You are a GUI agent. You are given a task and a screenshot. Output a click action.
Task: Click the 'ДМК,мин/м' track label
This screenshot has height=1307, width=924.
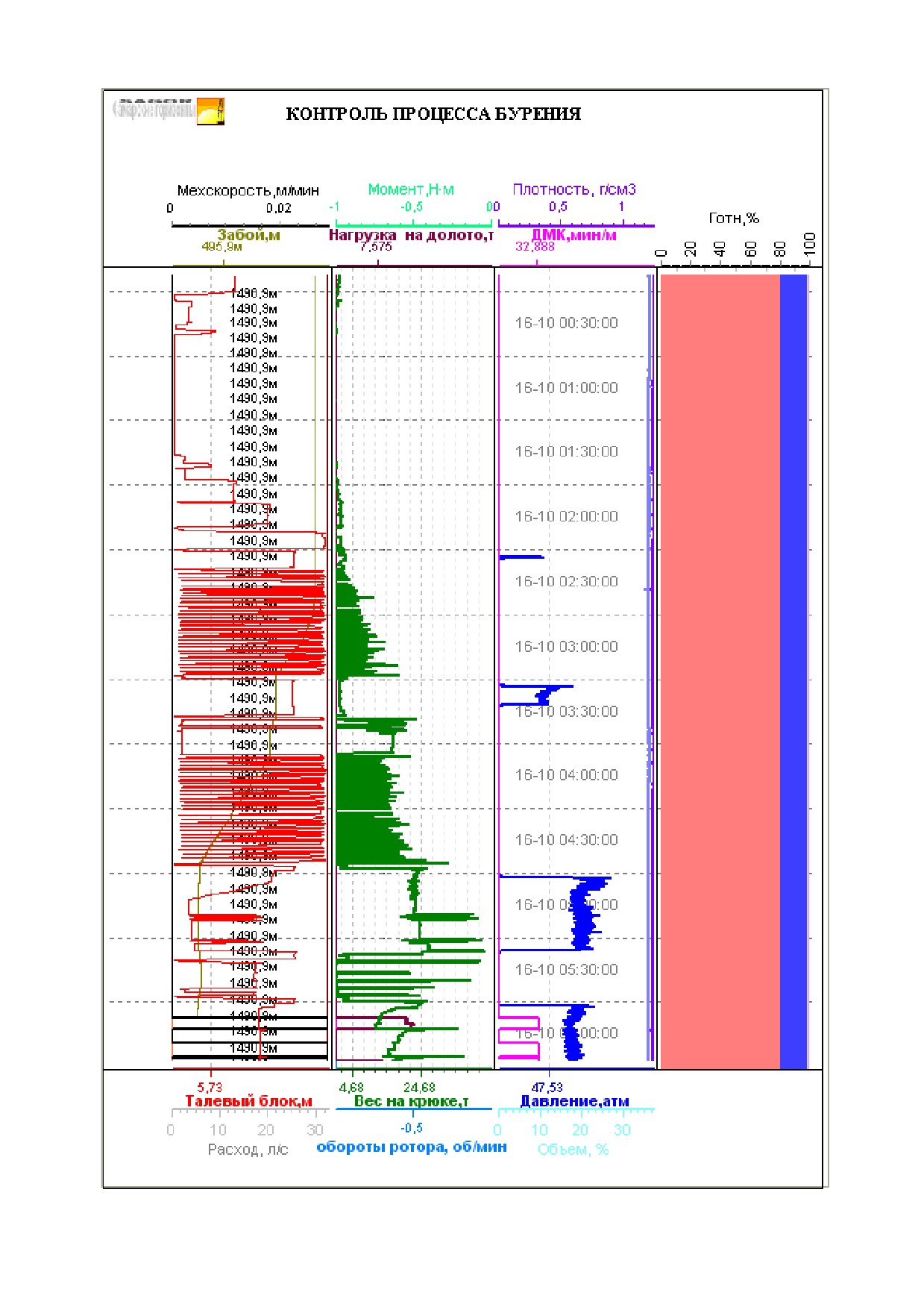coord(573,235)
